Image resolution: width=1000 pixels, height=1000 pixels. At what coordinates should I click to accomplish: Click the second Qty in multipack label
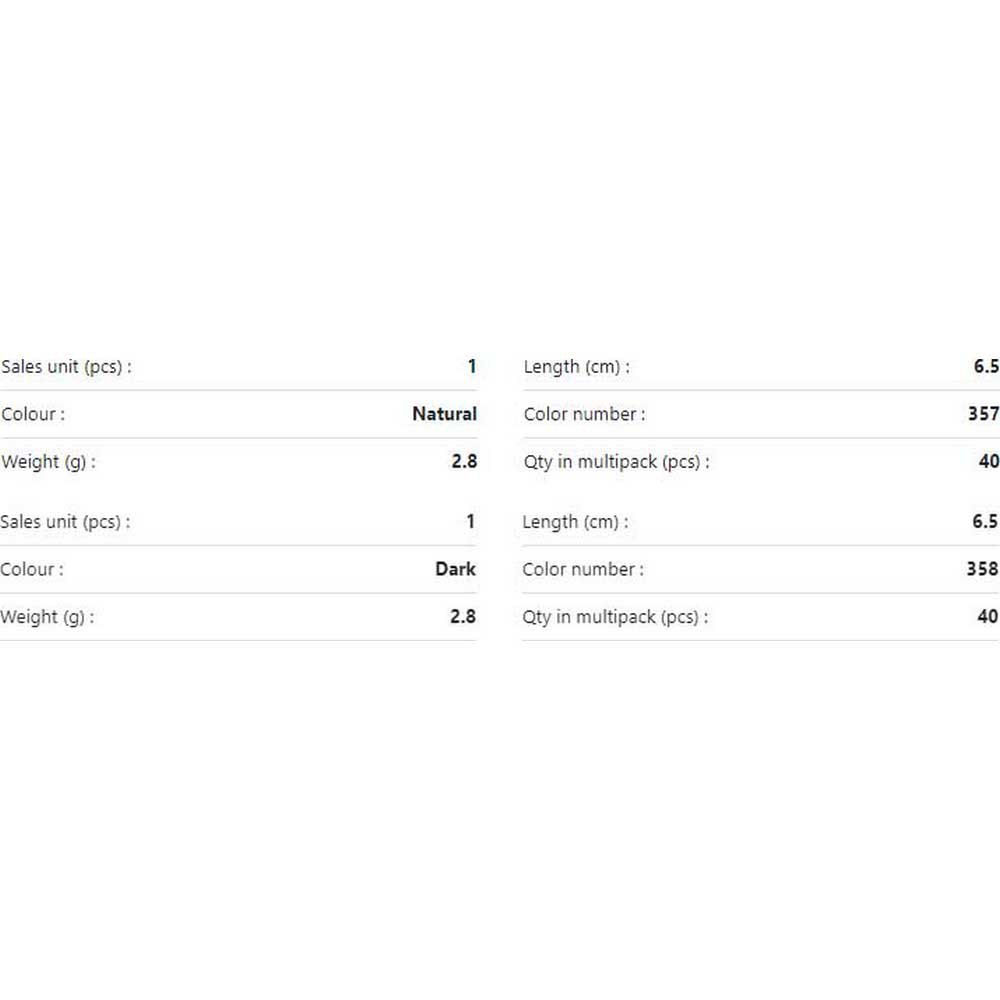615,617
